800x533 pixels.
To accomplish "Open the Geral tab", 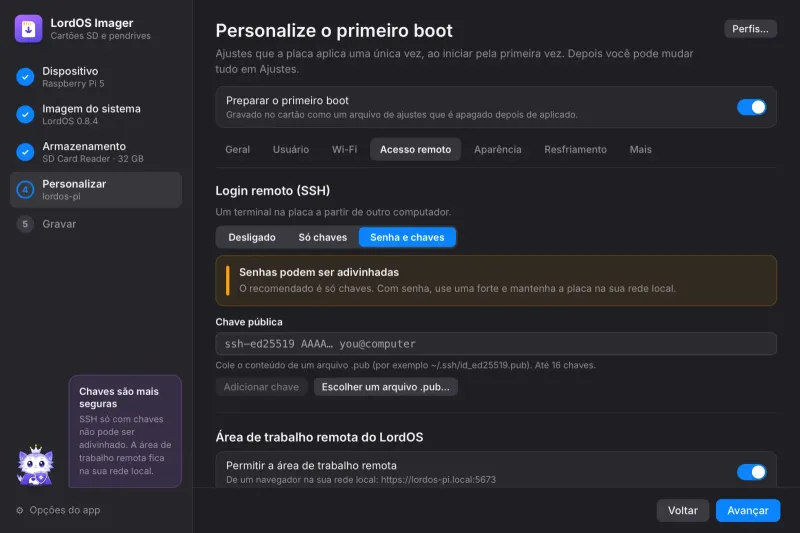I will coord(238,149).
